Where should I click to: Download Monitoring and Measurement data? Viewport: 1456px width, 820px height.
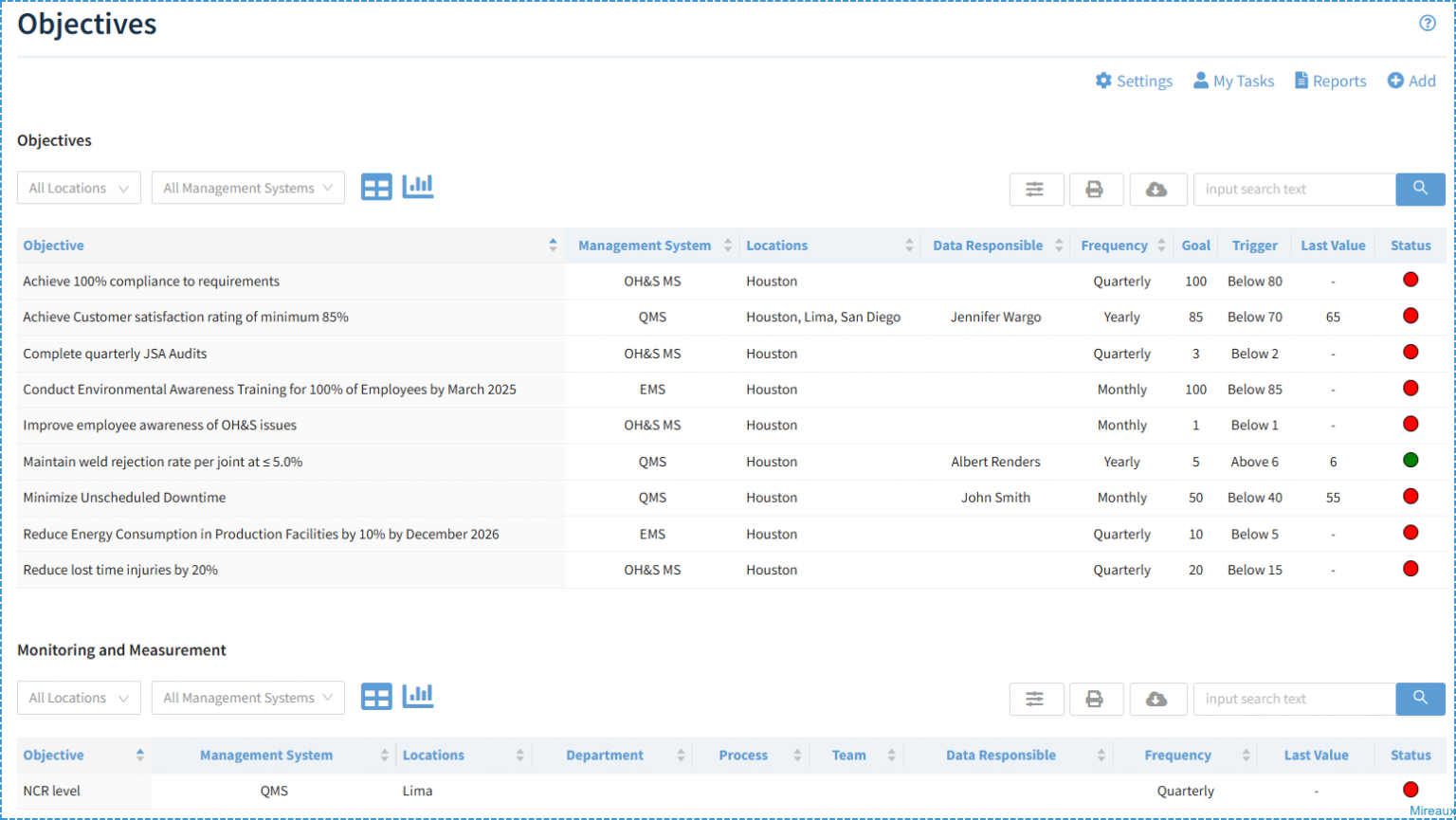pos(1156,700)
